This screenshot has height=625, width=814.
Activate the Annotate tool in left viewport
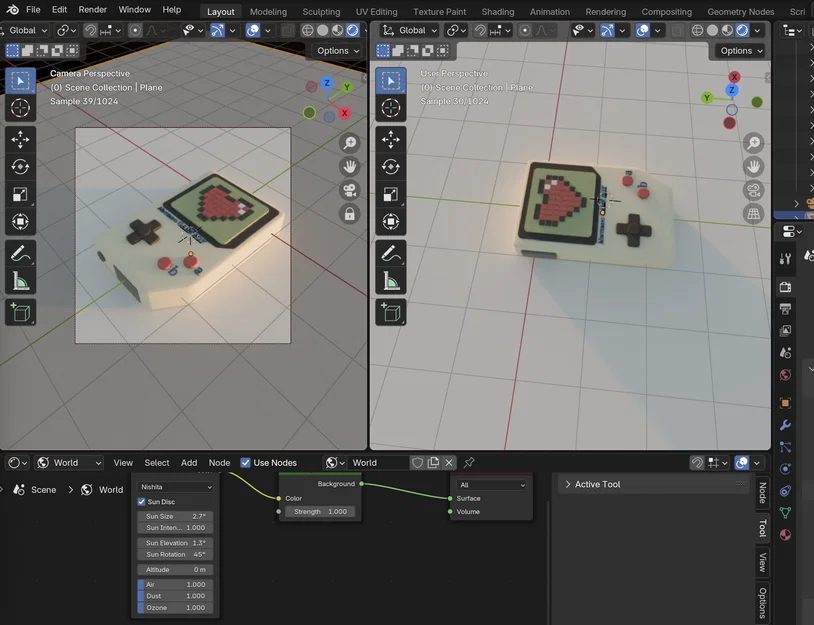(x=20, y=254)
